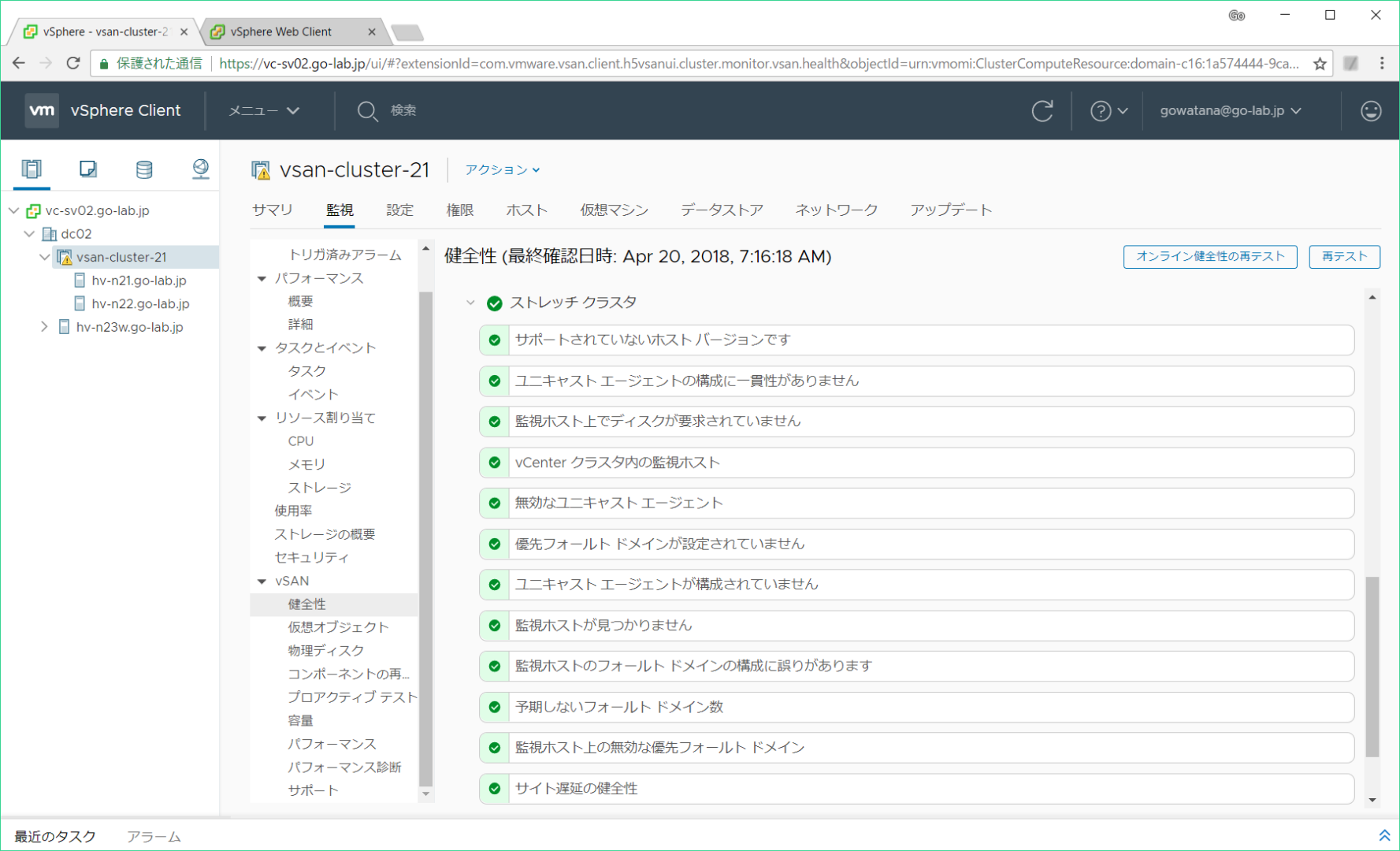
Task: Collapse the リソース割り当て section
Action: tap(262, 418)
